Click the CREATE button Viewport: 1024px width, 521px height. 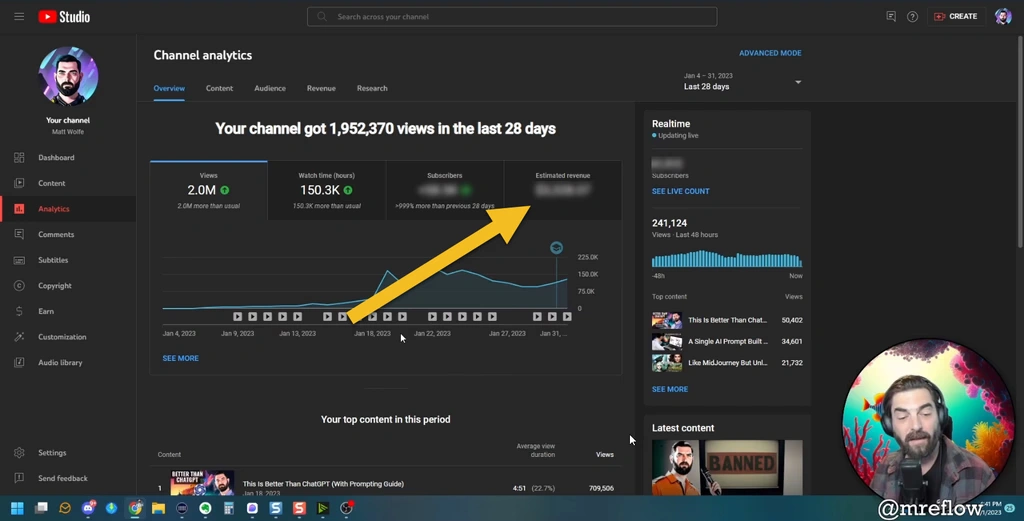955,17
